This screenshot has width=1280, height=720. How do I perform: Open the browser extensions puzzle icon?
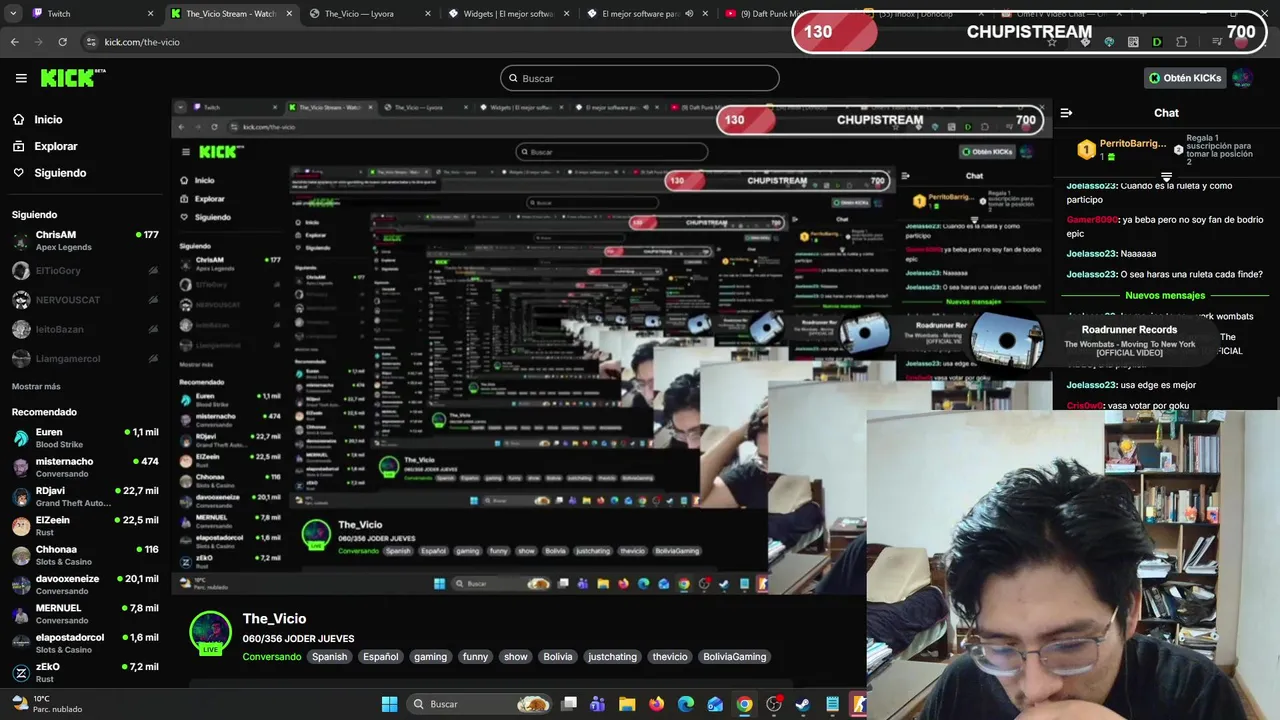tap(1181, 42)
